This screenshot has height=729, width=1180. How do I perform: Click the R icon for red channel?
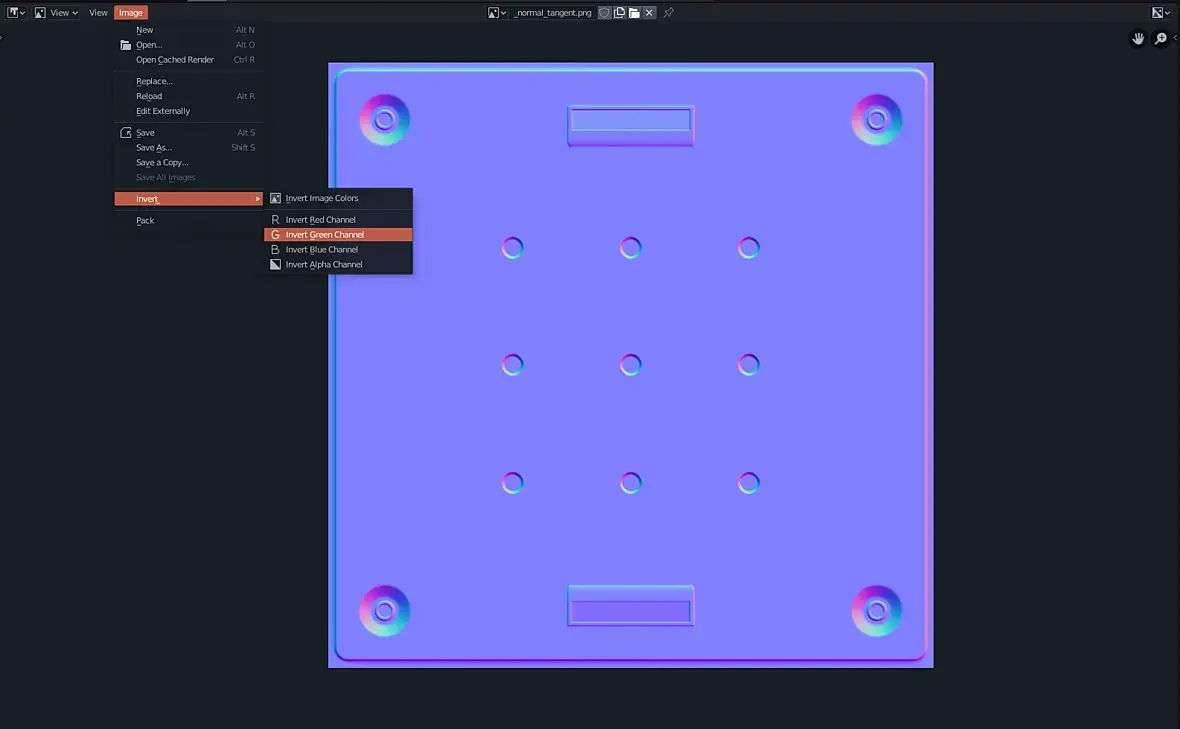tap(275, 220)
